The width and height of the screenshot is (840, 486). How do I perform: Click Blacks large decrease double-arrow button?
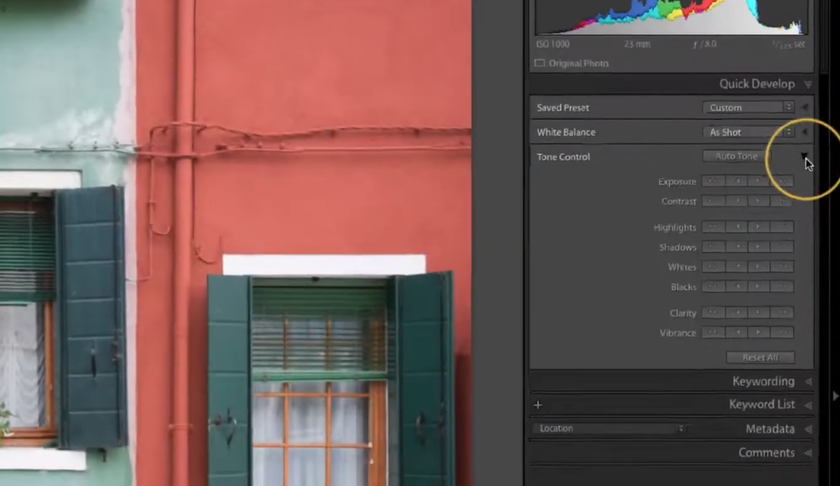point(713,287)
